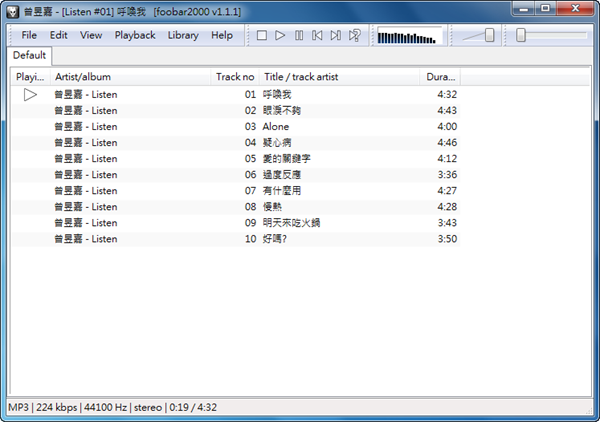Select the Default playlist tab
The image size is (600, 422).
click(x=29, y=55)
